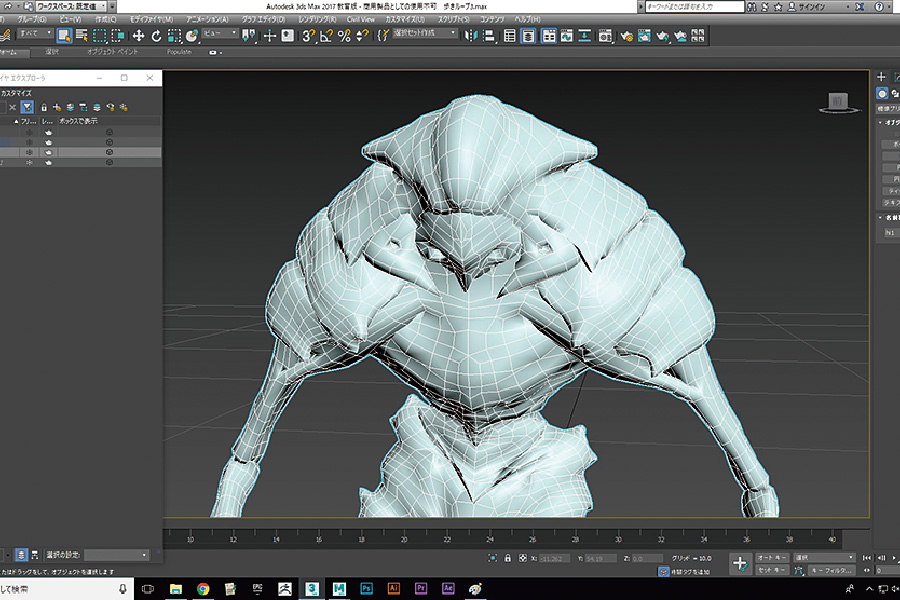Select the Move transform tool

coord(139,35)
